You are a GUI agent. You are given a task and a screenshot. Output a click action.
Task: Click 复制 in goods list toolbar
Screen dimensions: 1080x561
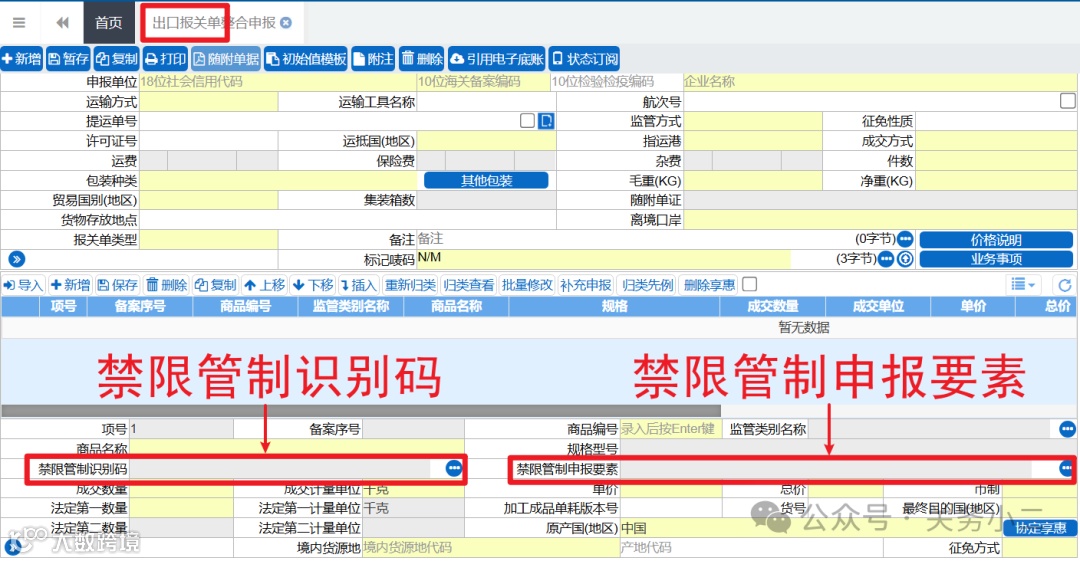pyautogui.click(x=216, y=285)
